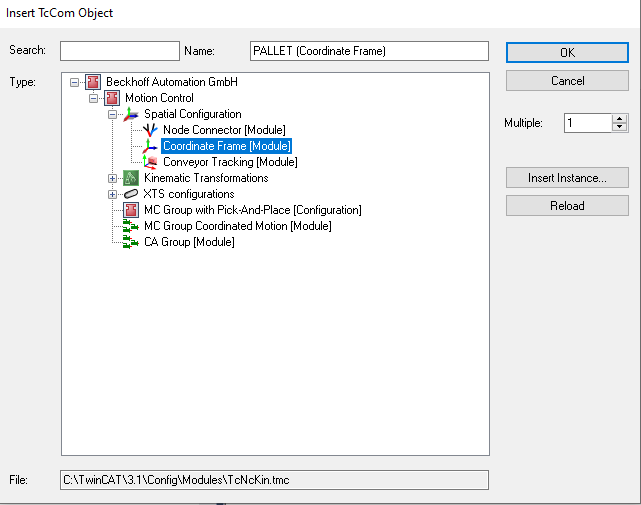Viewport: 641px width, 505px height.
Task: Collapse the Beckhoff Automation GmbH node
Action: [74, 82]
